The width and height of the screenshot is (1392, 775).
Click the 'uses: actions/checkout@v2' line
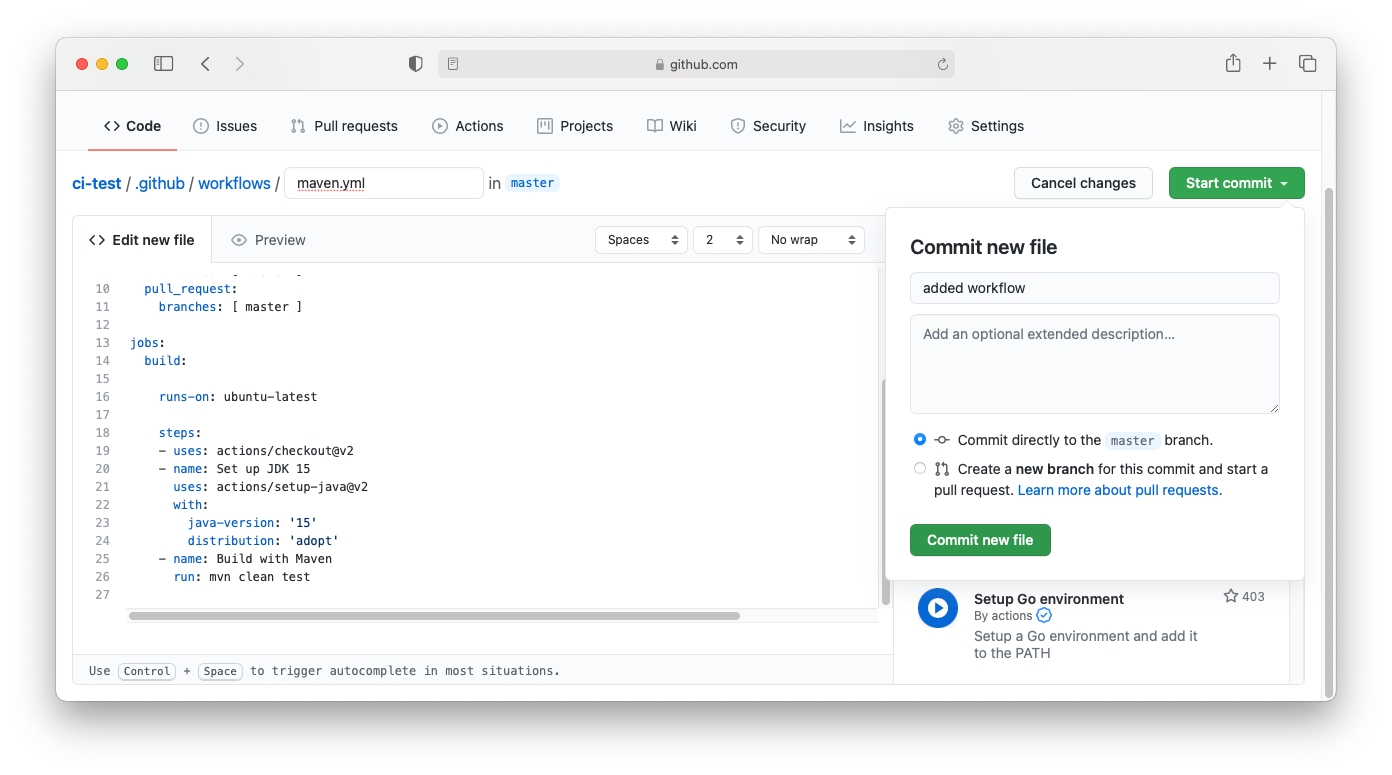256,451
